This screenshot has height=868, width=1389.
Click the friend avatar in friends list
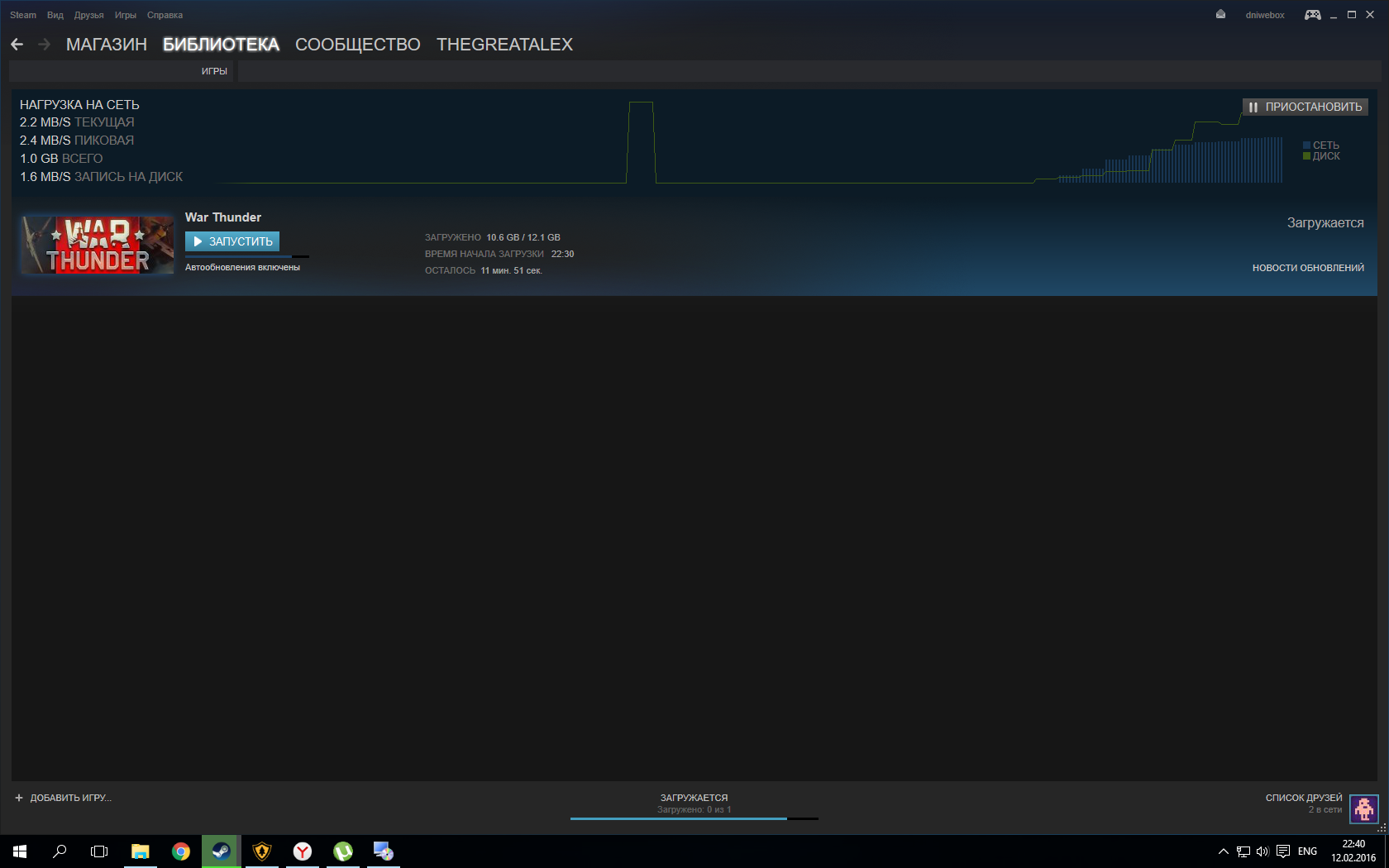pos(1363,808)
